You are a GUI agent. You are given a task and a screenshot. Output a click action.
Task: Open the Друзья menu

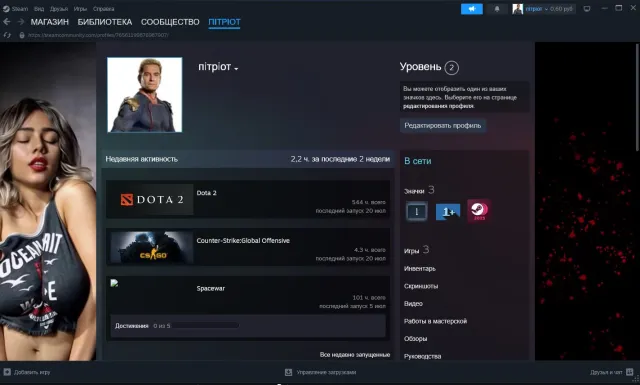point(59,9)
